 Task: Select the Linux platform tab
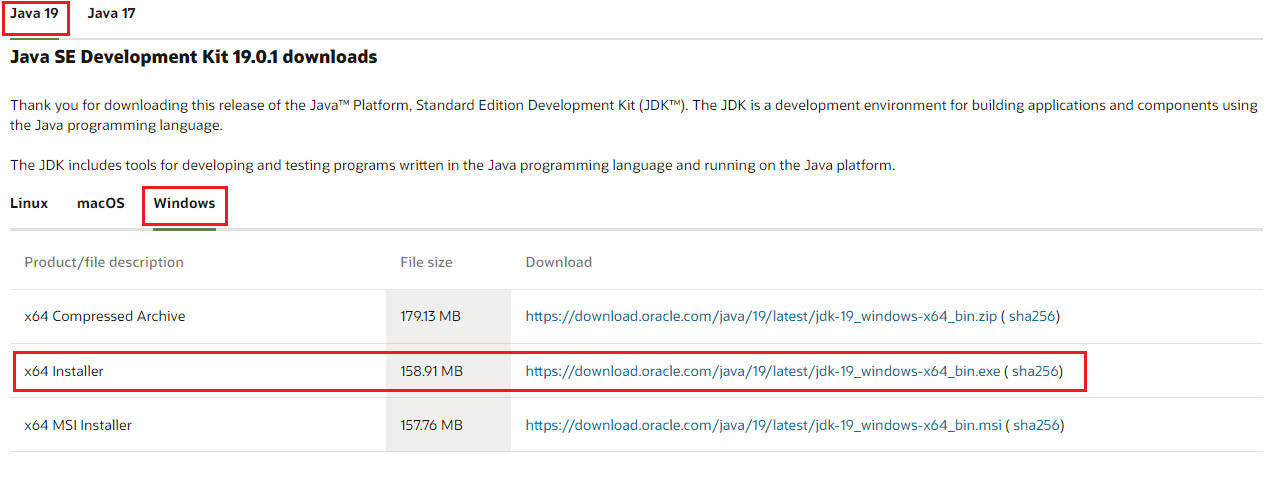29,203
